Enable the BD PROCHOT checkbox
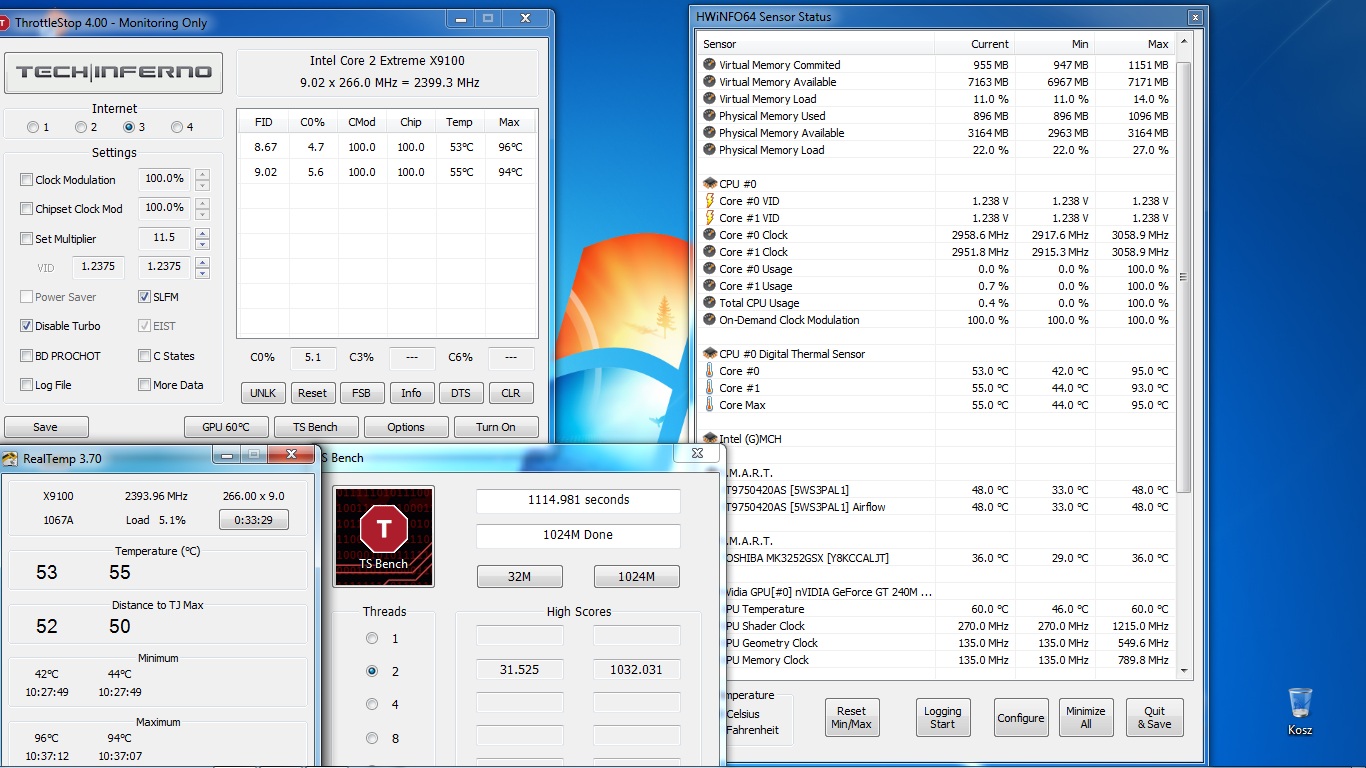Screen dimensions: 1366x768 (27, 356)
